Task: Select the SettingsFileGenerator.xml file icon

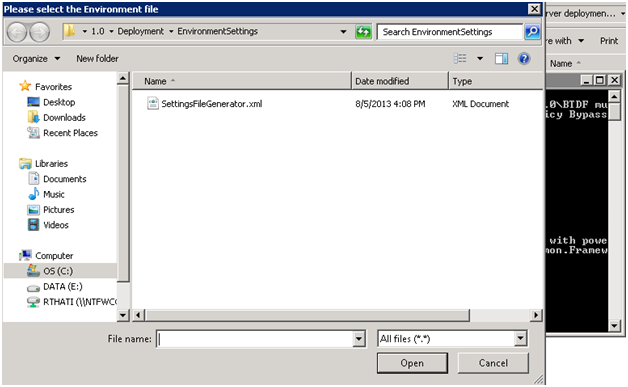Action: [153, 103]
